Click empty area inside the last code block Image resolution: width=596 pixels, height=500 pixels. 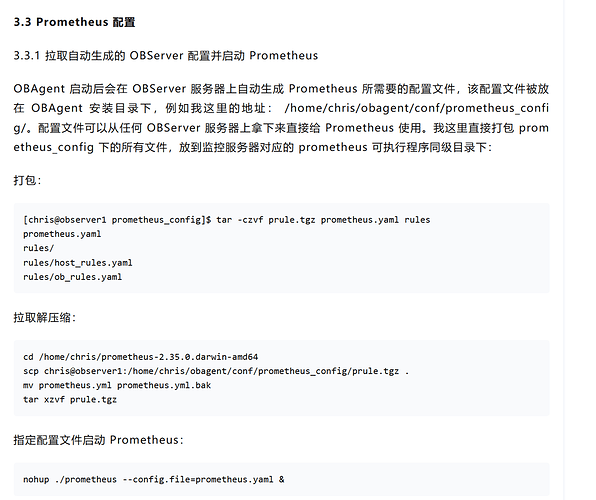pos(418,479)
